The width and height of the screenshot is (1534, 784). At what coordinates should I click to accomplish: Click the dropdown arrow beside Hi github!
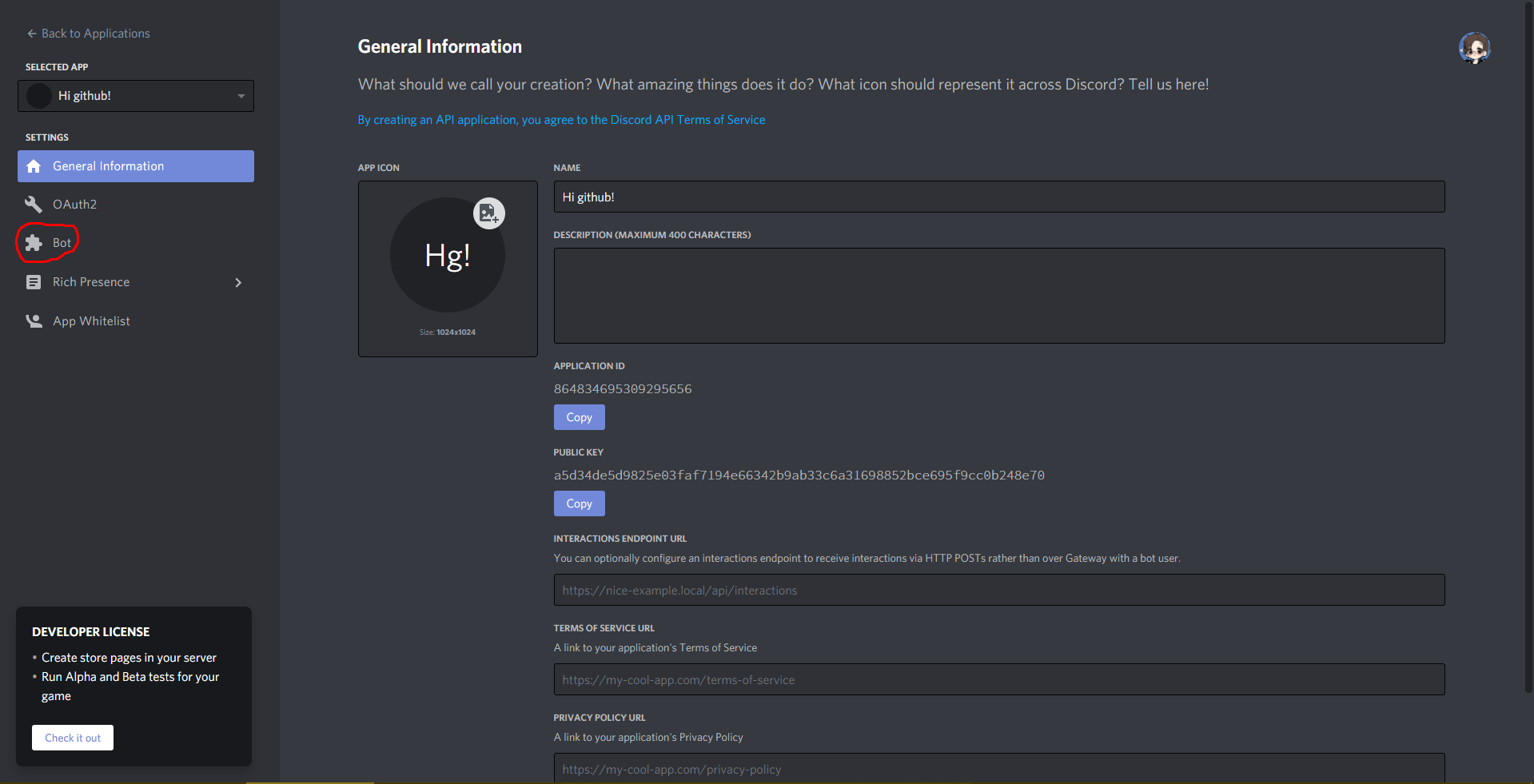(x=241, y=96)
